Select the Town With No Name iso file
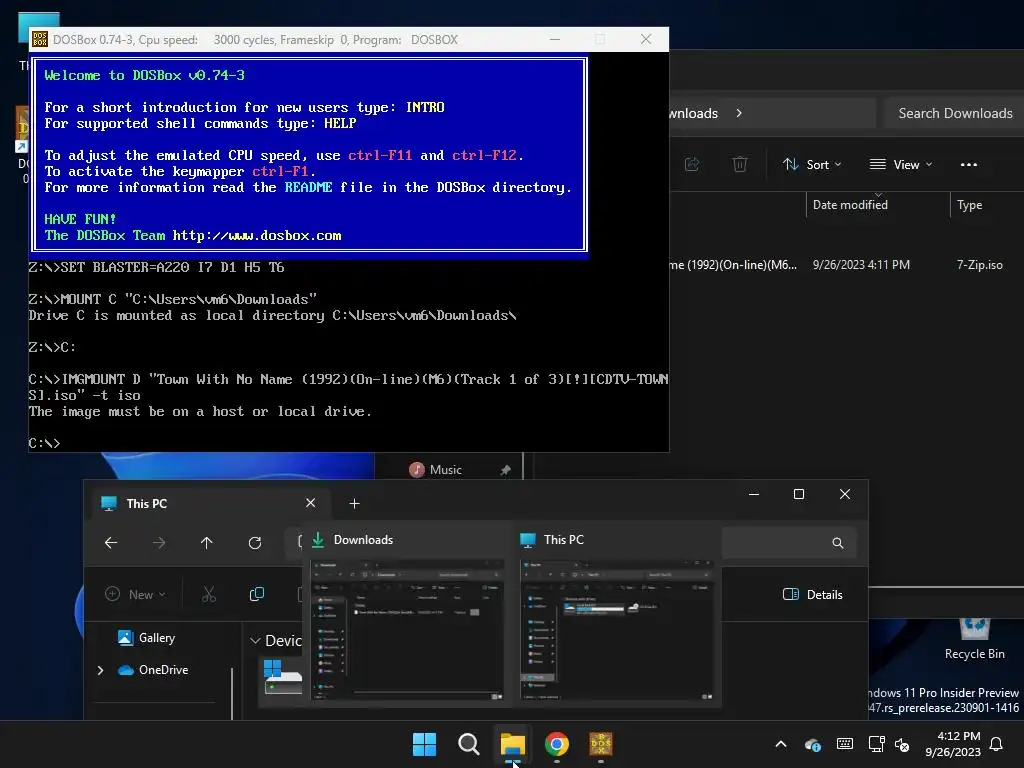 [733, 264]
